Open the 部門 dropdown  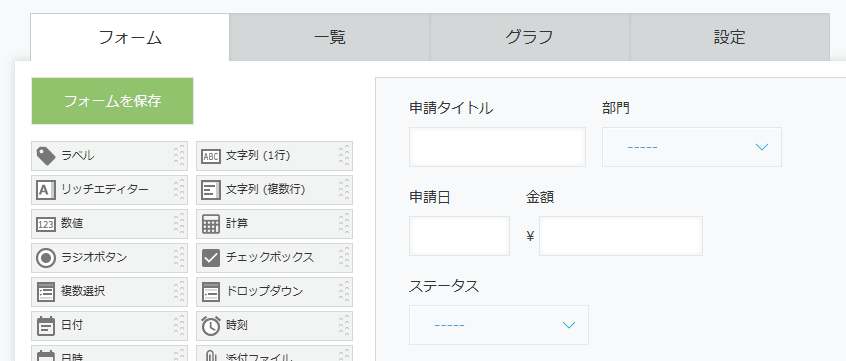pyautogui.click(x=692, y=147)
